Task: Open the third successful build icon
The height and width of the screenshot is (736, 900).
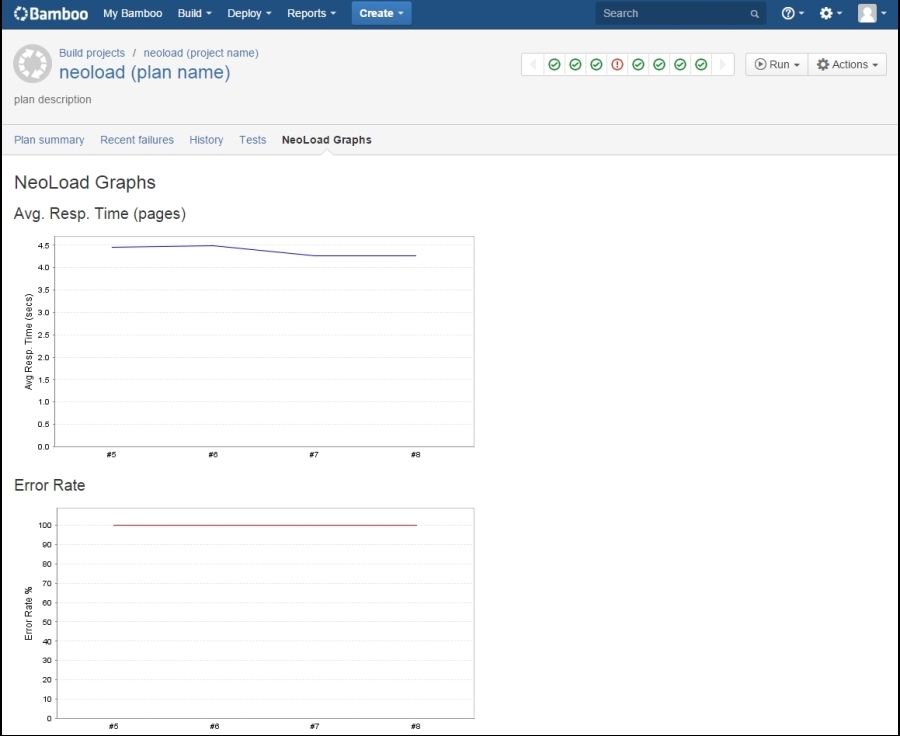Action: 596,64
